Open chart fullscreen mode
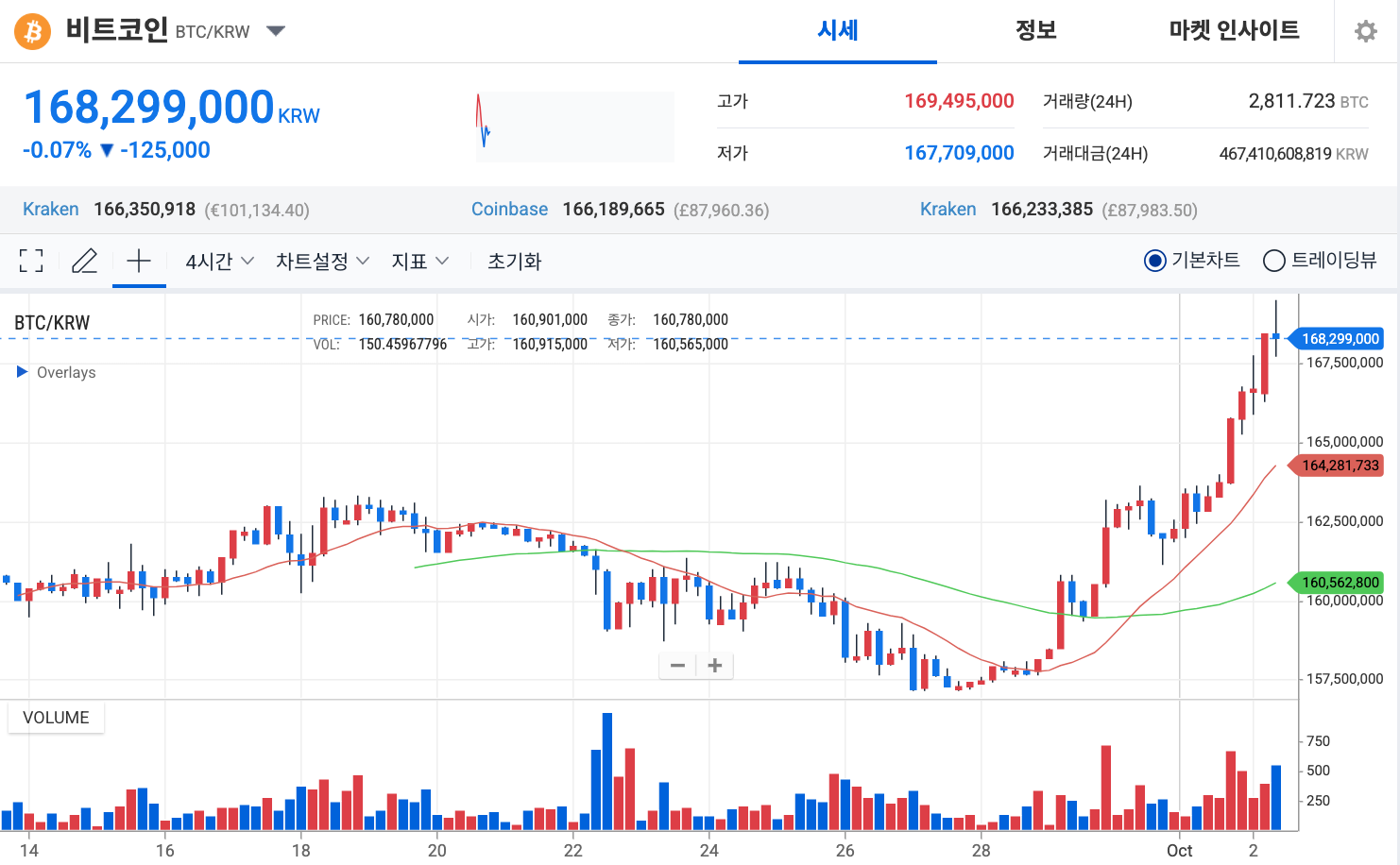 coord(31,261)
